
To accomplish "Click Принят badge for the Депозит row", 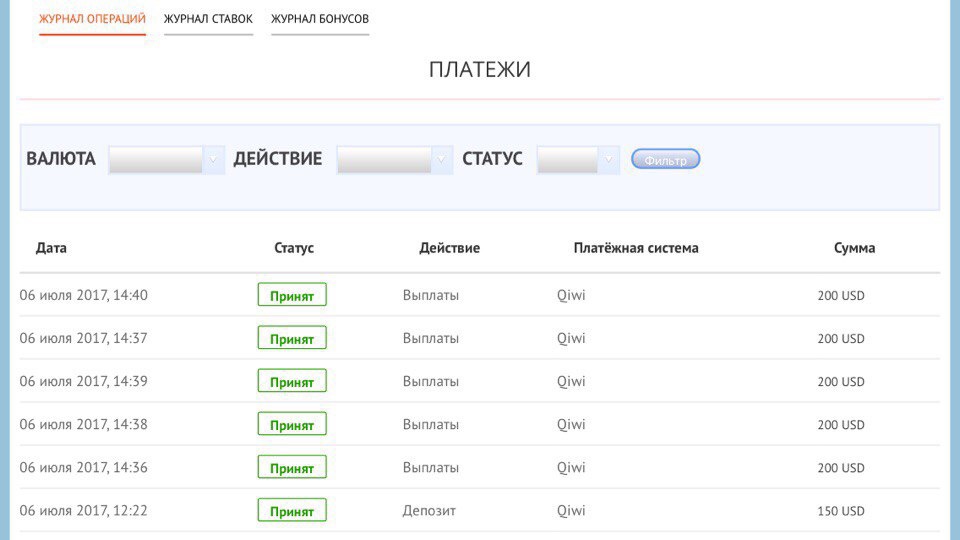I will [x=292, y=510].
